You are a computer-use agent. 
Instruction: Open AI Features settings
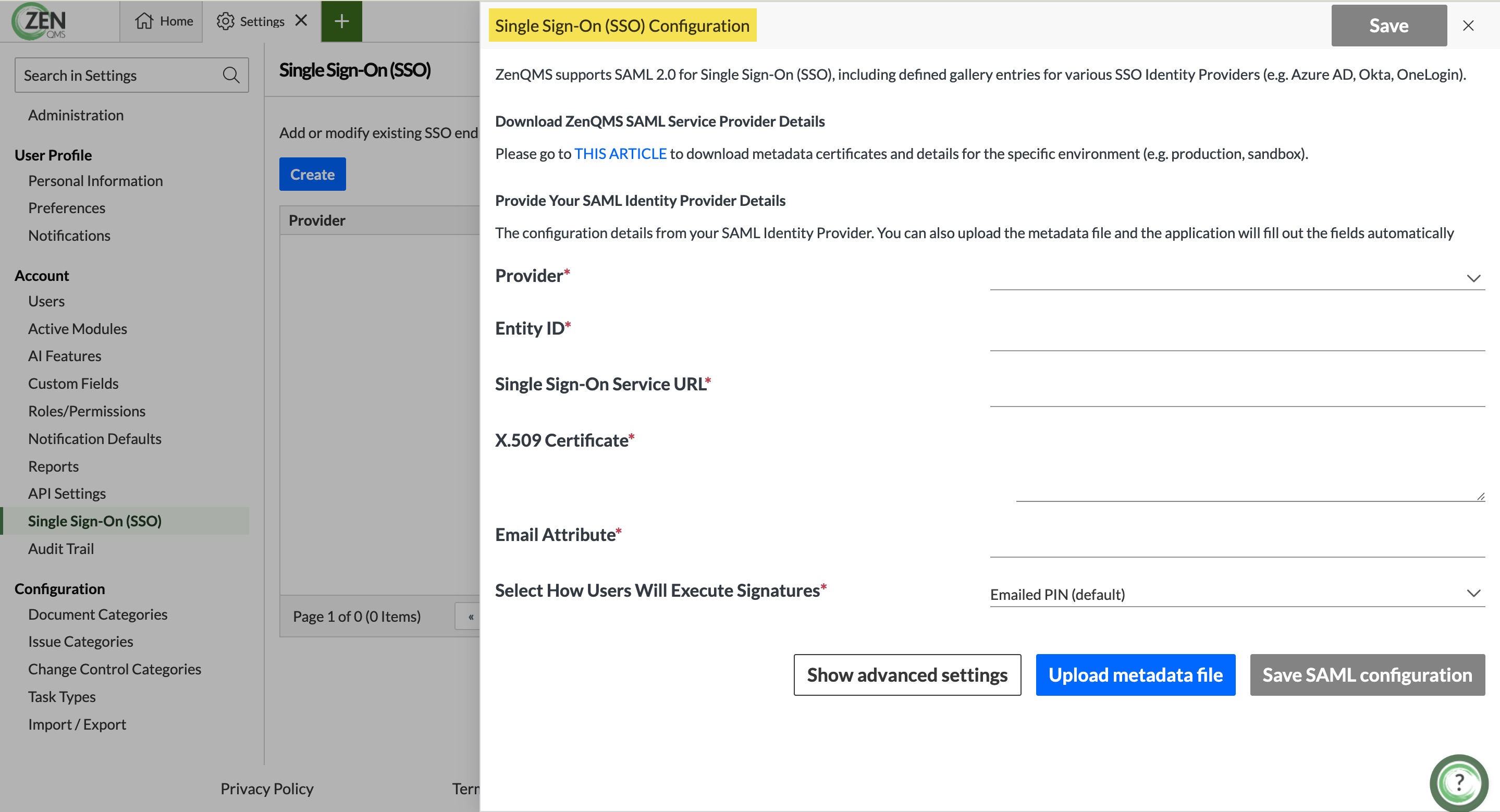(65, 355)
